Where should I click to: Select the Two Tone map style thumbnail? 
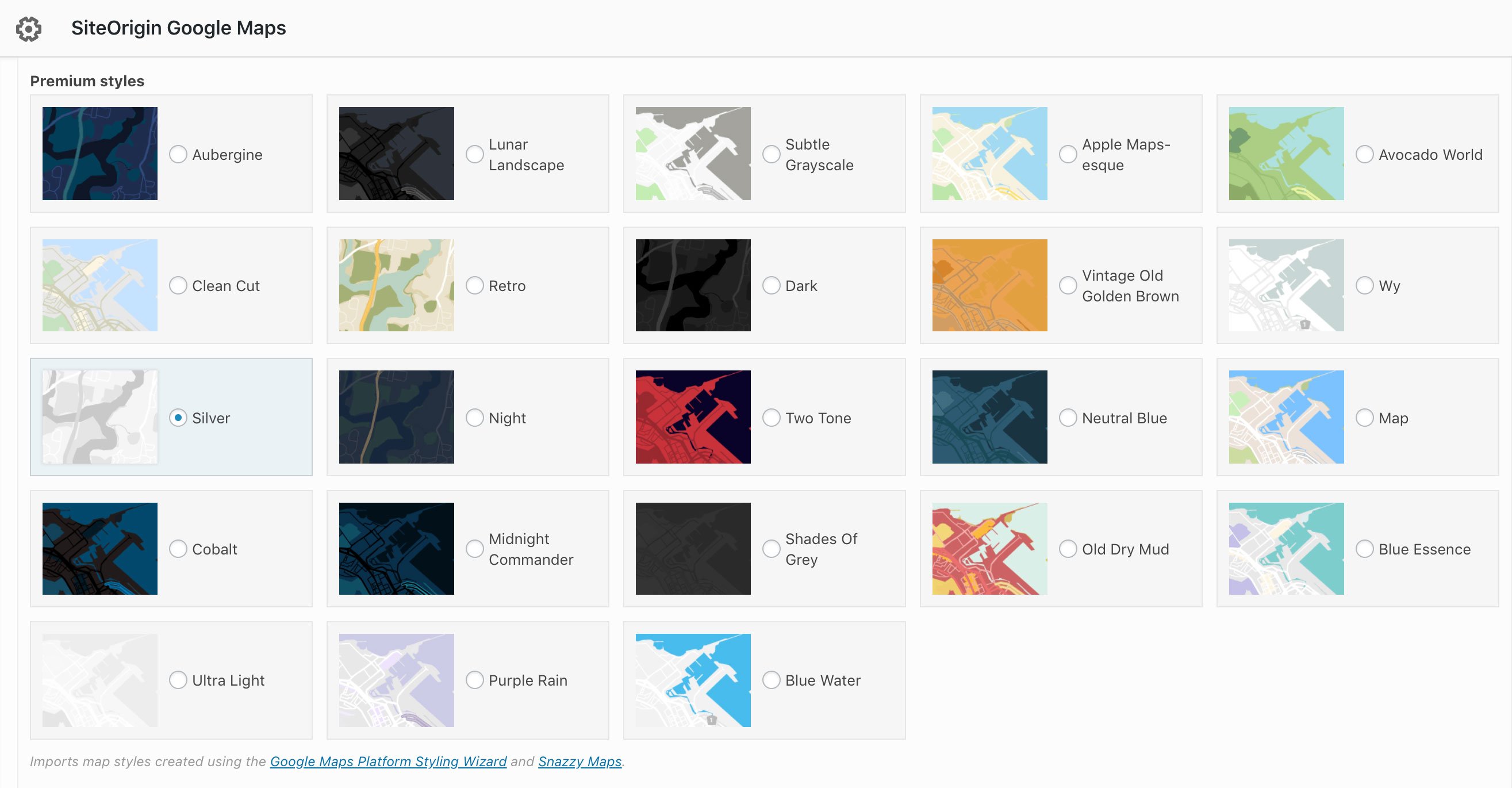click(x=694, y=417)
